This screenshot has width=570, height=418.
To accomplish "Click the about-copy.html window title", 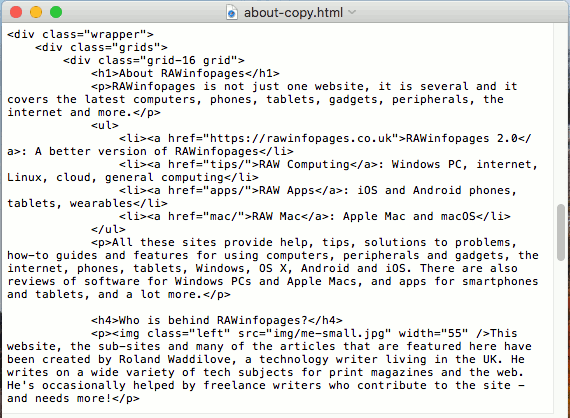I will click(293, 13).
